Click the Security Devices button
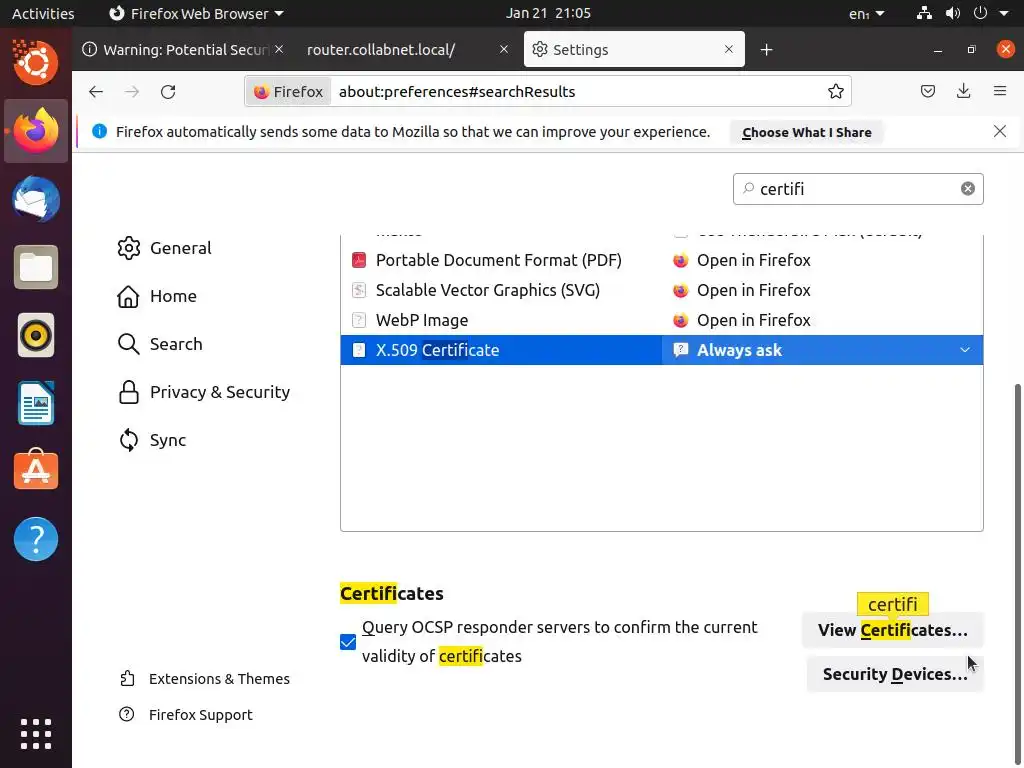This screenshot has width=1024, height=768. 894,674
